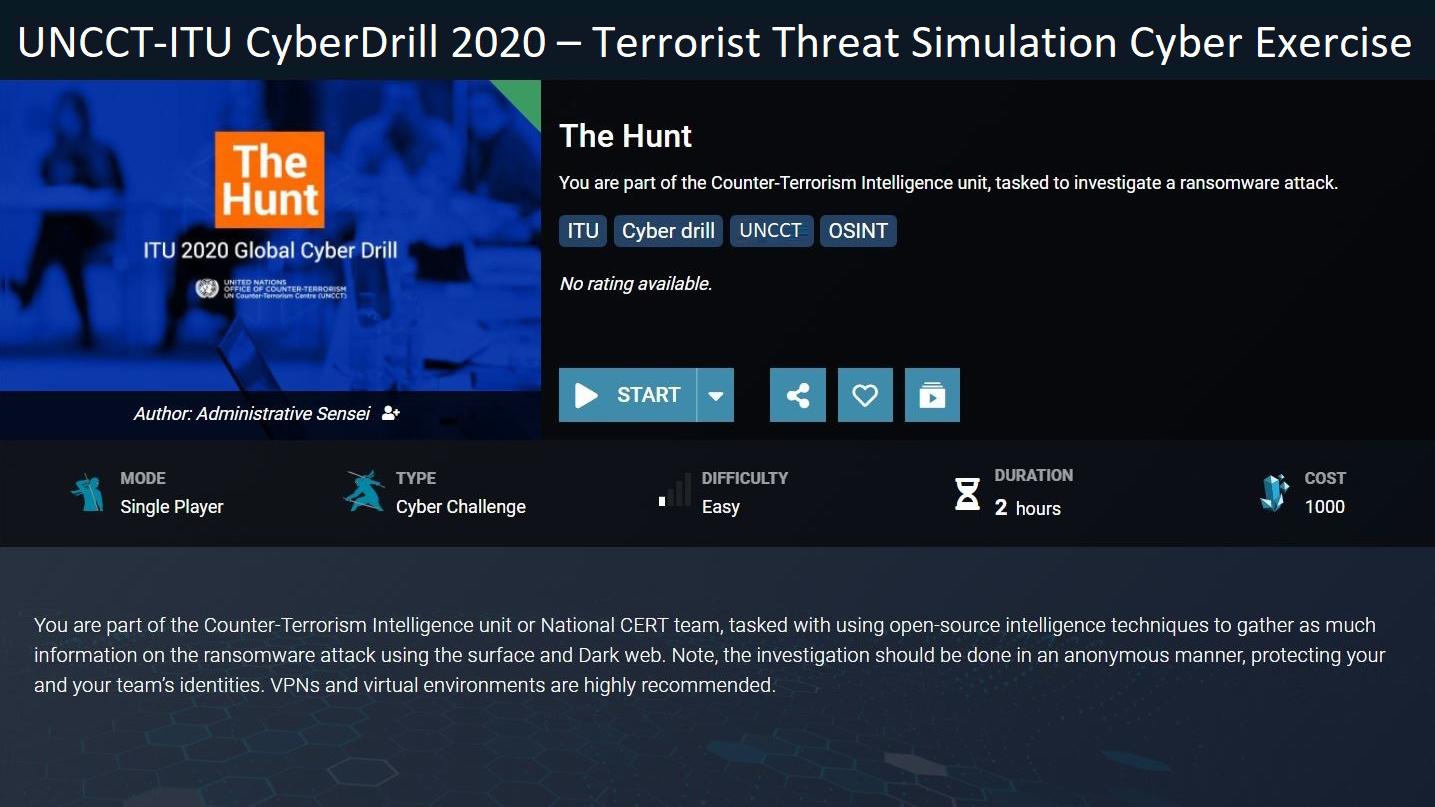
Task: Select the UNCCT tag
Action: (771, 231)
